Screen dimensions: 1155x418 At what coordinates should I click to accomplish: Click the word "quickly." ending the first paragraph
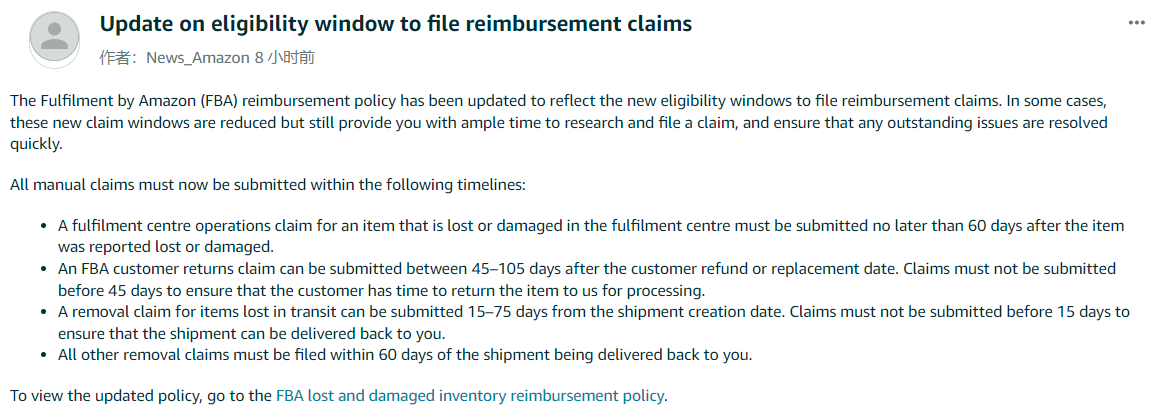35,143
